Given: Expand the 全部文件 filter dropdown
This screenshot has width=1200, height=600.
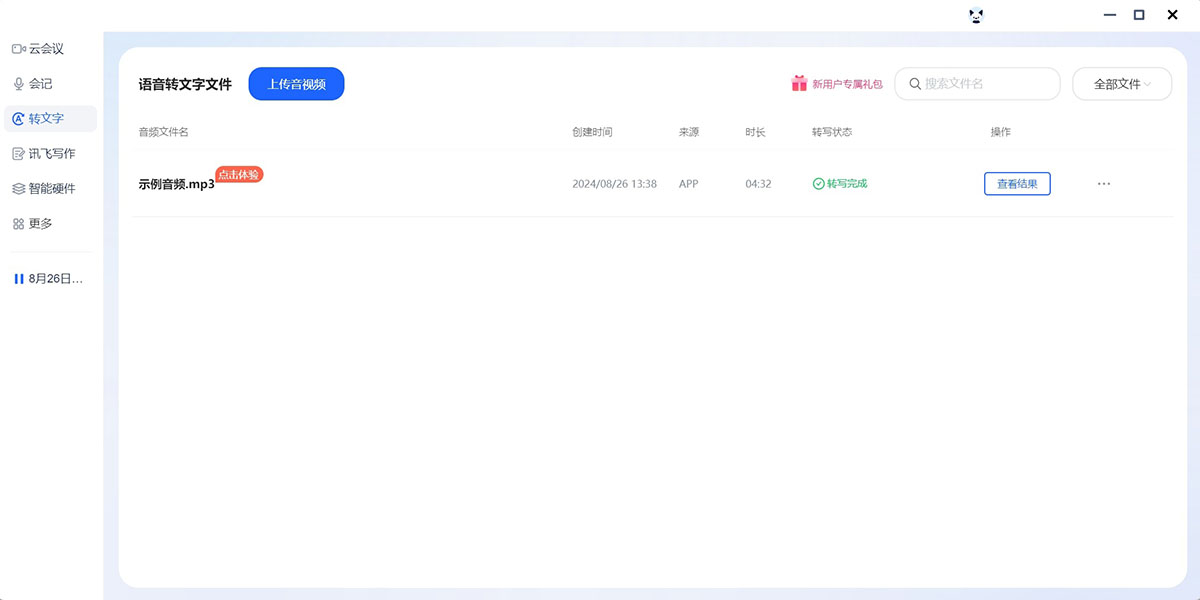Looking at the screenshot, I should coord(1121,84).
